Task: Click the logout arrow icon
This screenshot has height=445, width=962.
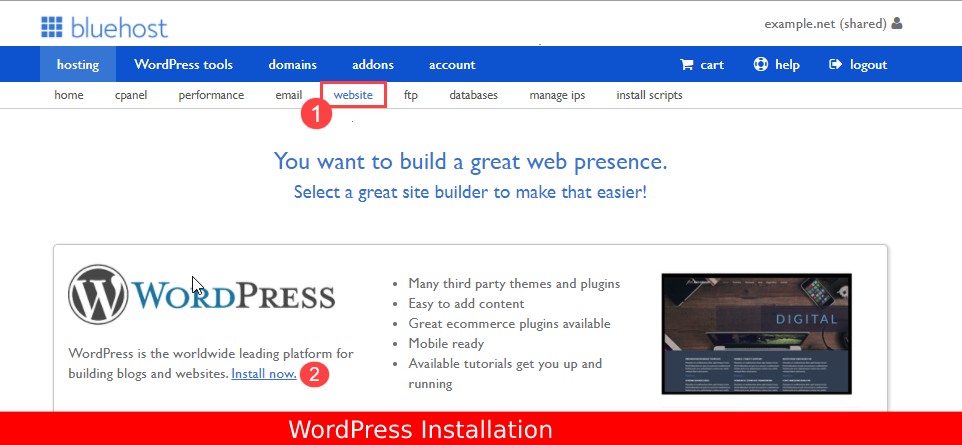Action: [835, 64]
